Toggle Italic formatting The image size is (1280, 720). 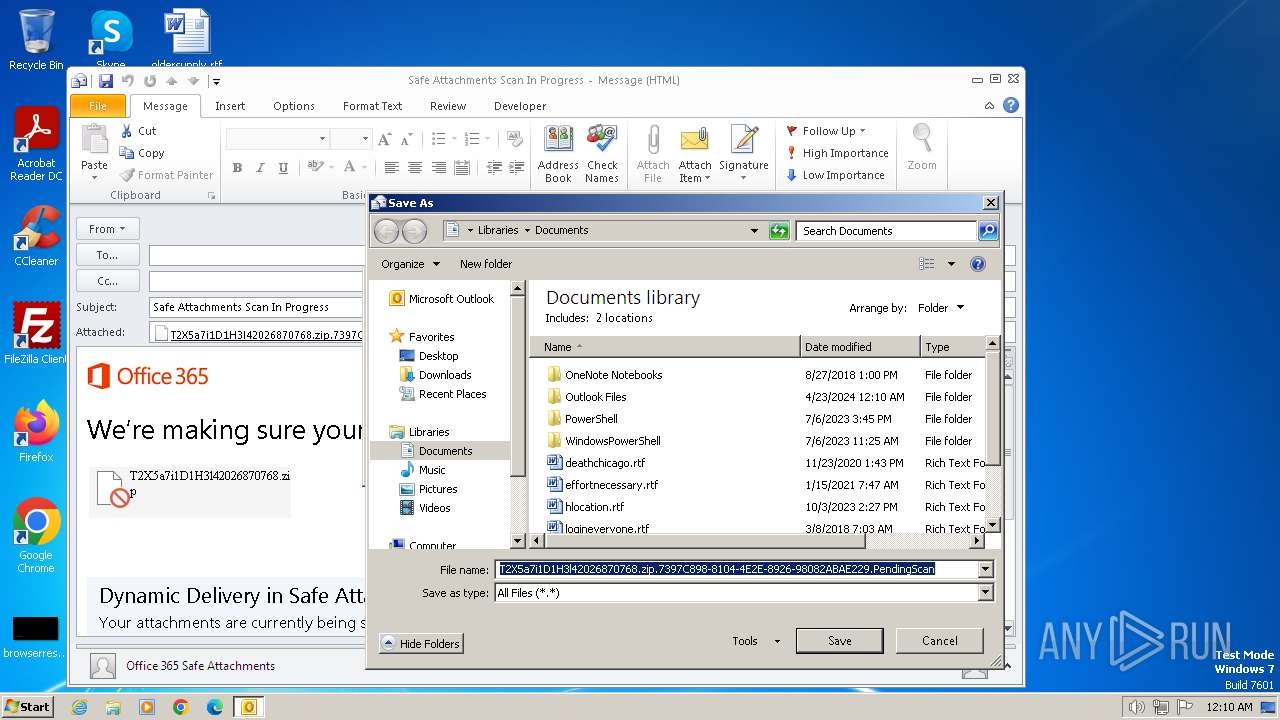click(x=260, y=168)
